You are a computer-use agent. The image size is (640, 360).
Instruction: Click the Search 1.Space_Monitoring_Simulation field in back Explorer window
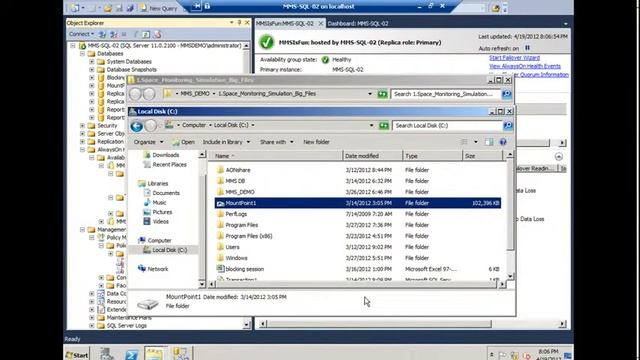445,94
